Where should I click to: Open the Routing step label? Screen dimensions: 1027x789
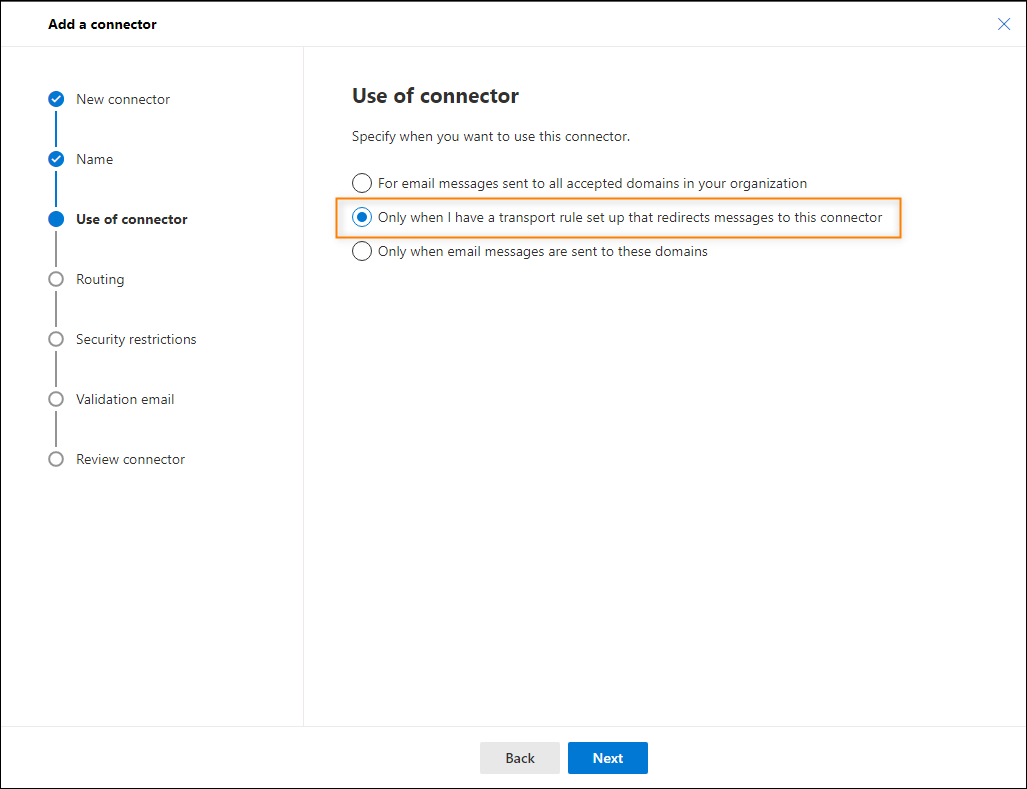pyautogui.click(x=100, y=280)
